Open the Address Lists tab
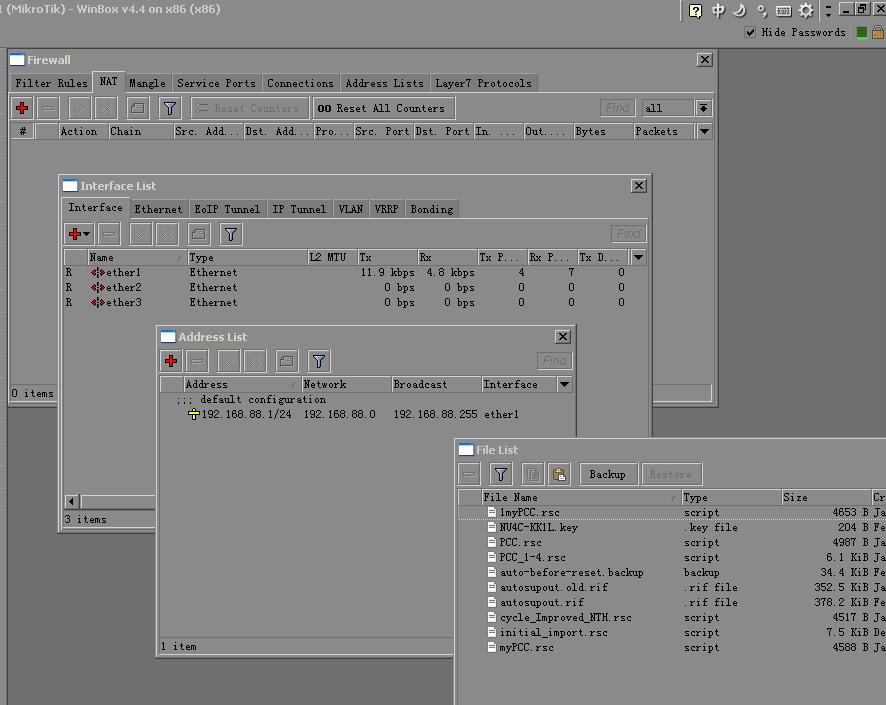This screenshot has height=705, width=886. coord(384,83)
